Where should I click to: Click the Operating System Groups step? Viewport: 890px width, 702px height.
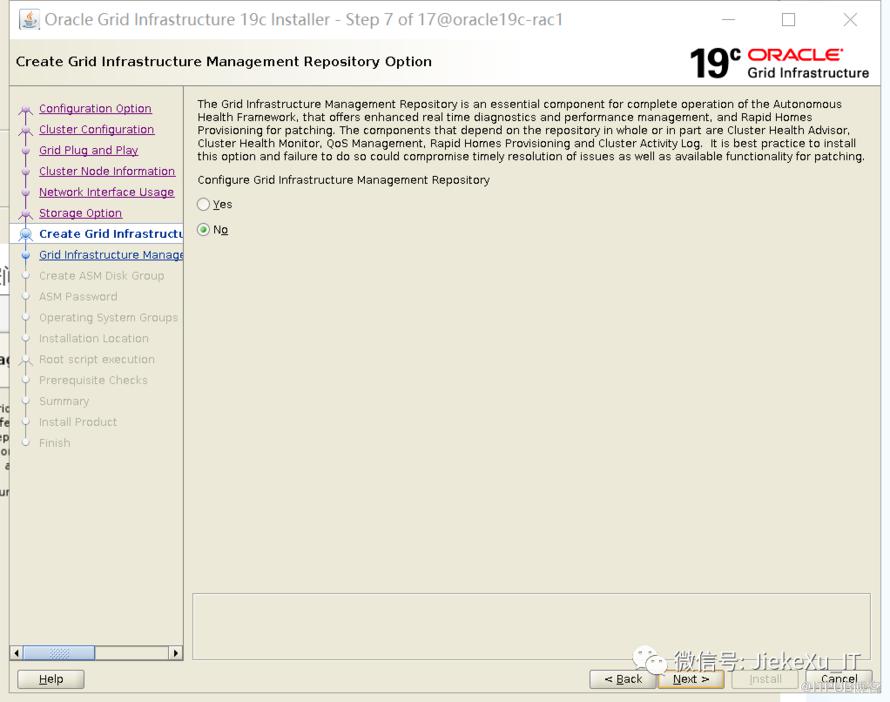pyautogui.click(x=108, y=318)
